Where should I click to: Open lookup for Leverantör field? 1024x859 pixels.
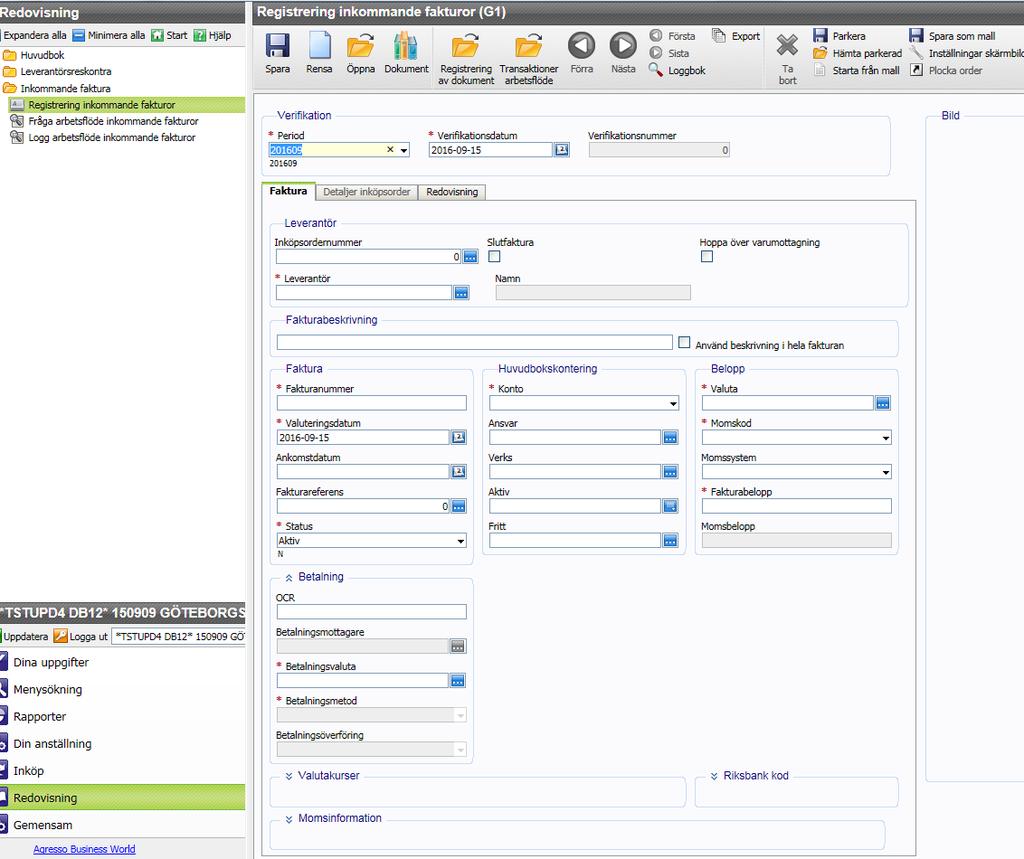(461, 293)
